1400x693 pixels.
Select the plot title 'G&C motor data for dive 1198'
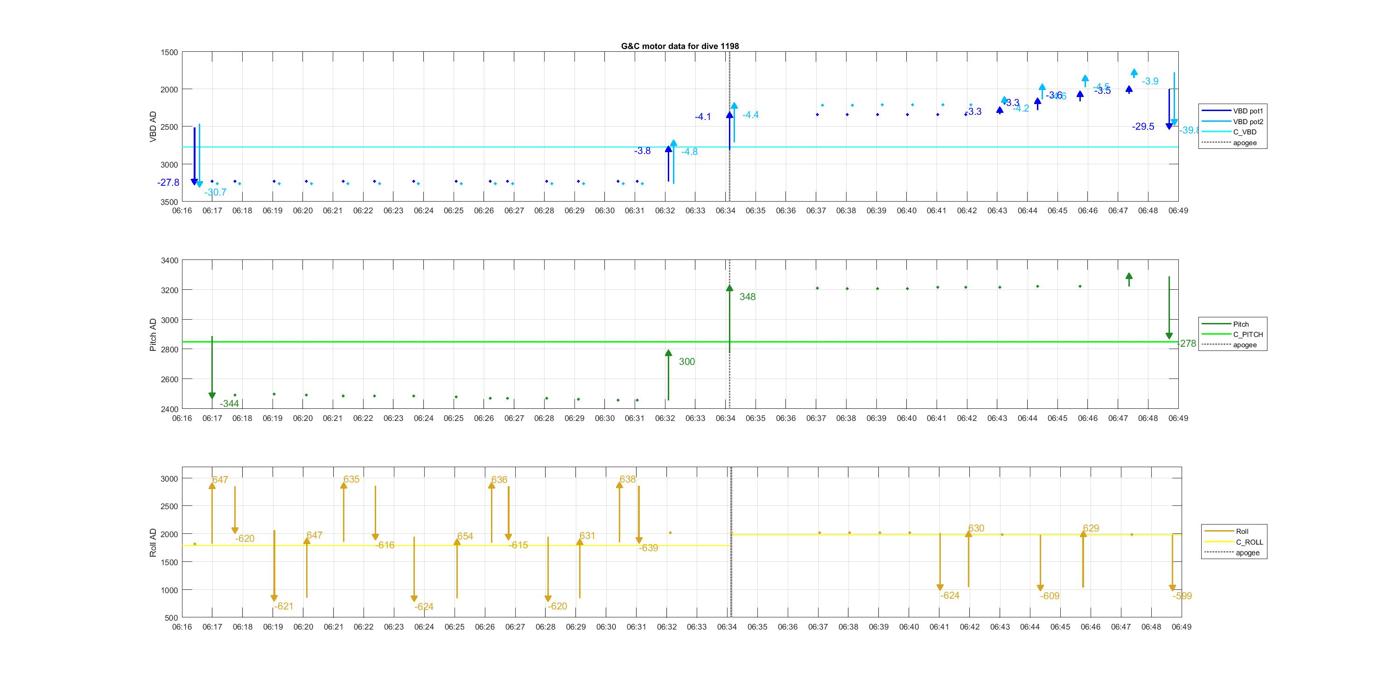coord(680,46)
